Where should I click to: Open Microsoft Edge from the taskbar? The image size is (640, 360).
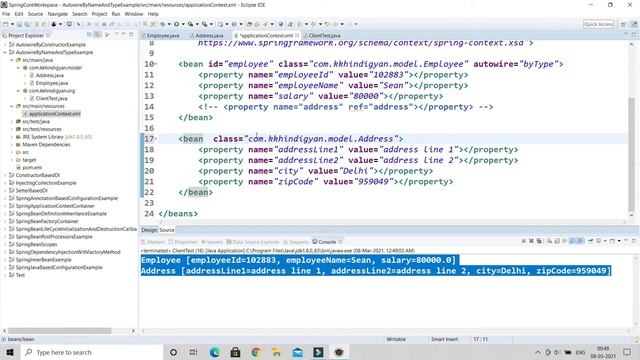(x=215, y=352)
